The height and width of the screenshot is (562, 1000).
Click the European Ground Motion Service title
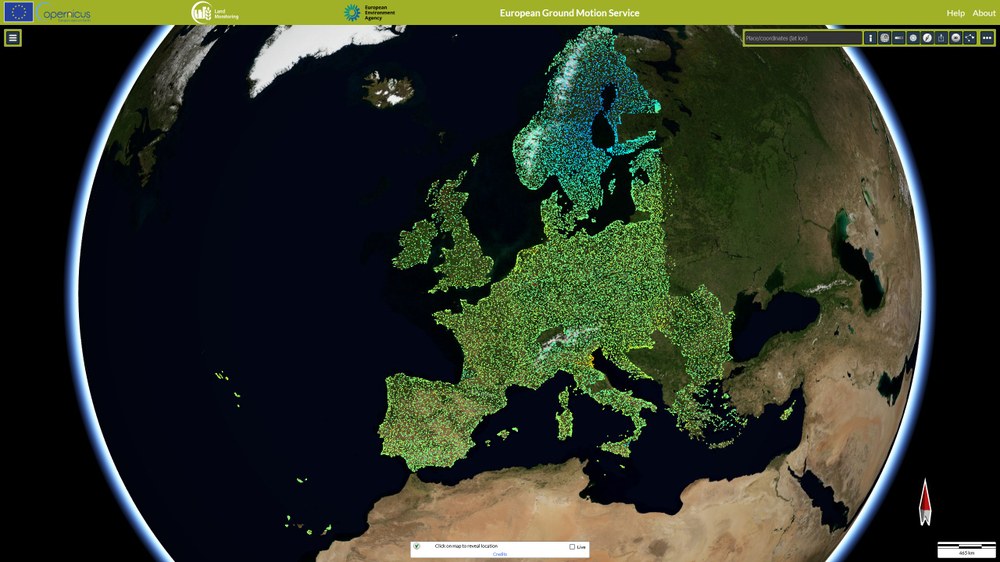pyautogui.click(x=570, y=13)
